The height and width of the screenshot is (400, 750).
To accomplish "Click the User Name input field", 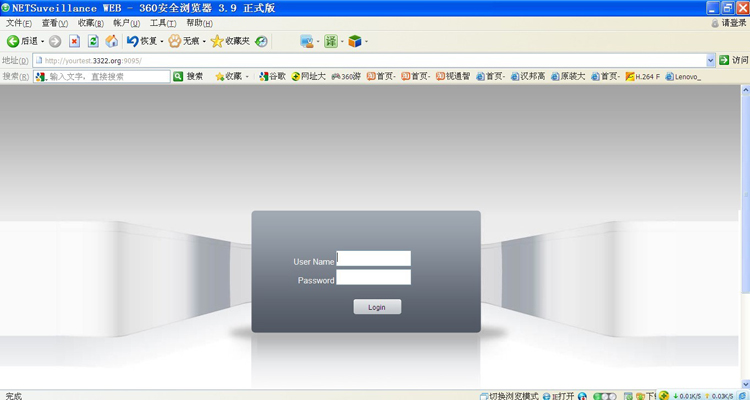I will [x=374, y=259].
